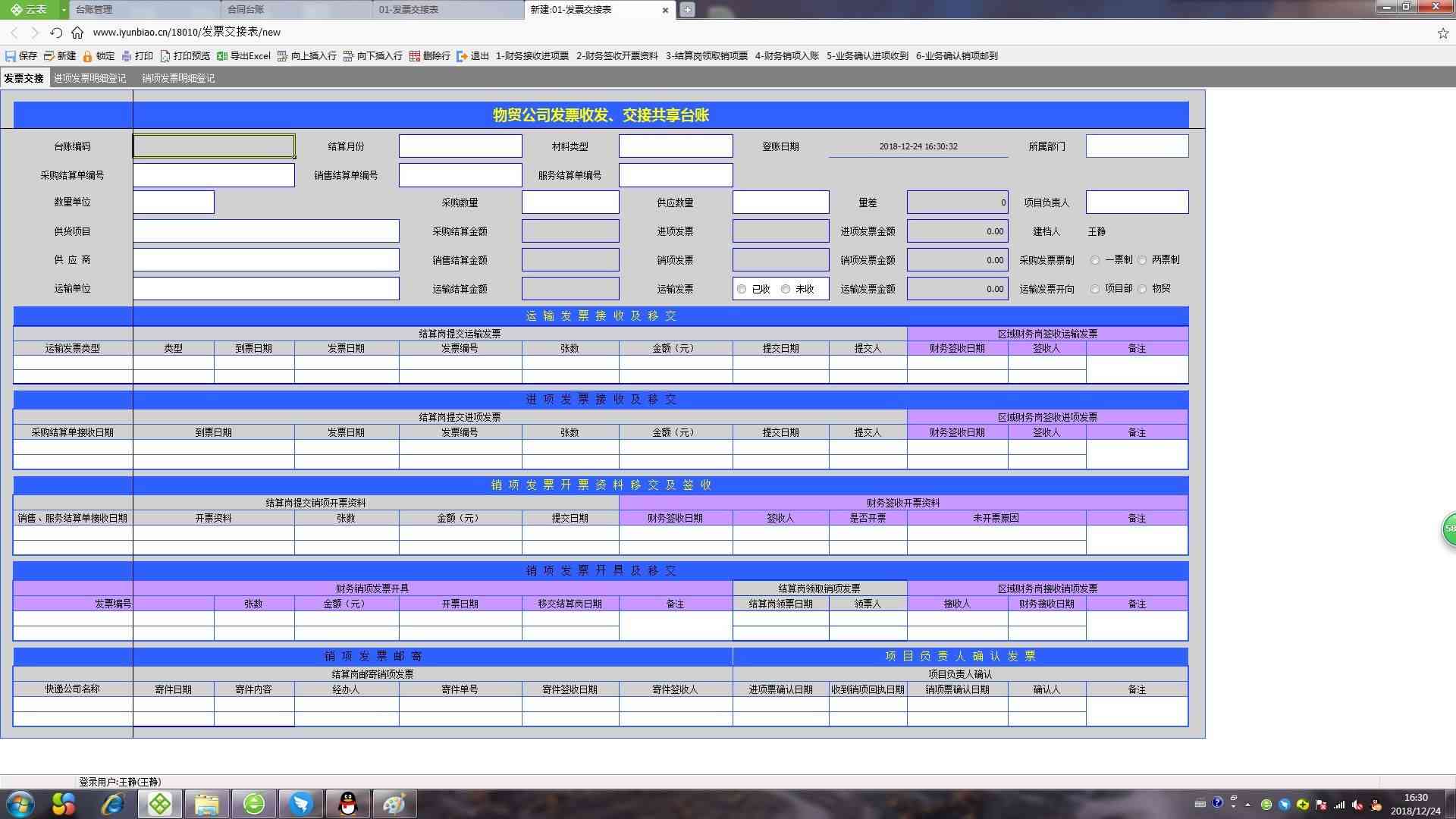Open Internet Explorer from taskbar

113,804
